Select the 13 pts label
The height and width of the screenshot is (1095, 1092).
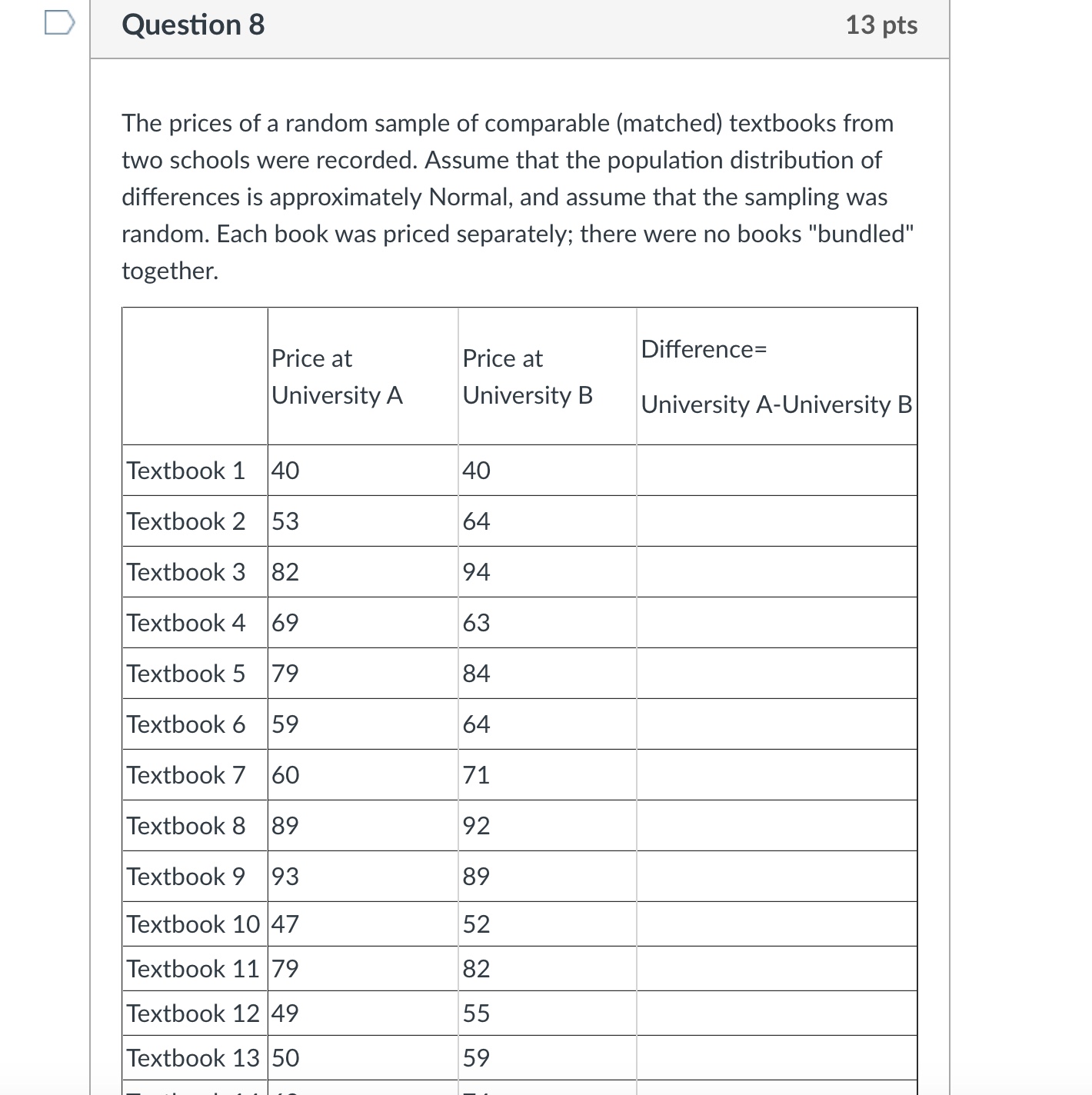click(881, 25)
